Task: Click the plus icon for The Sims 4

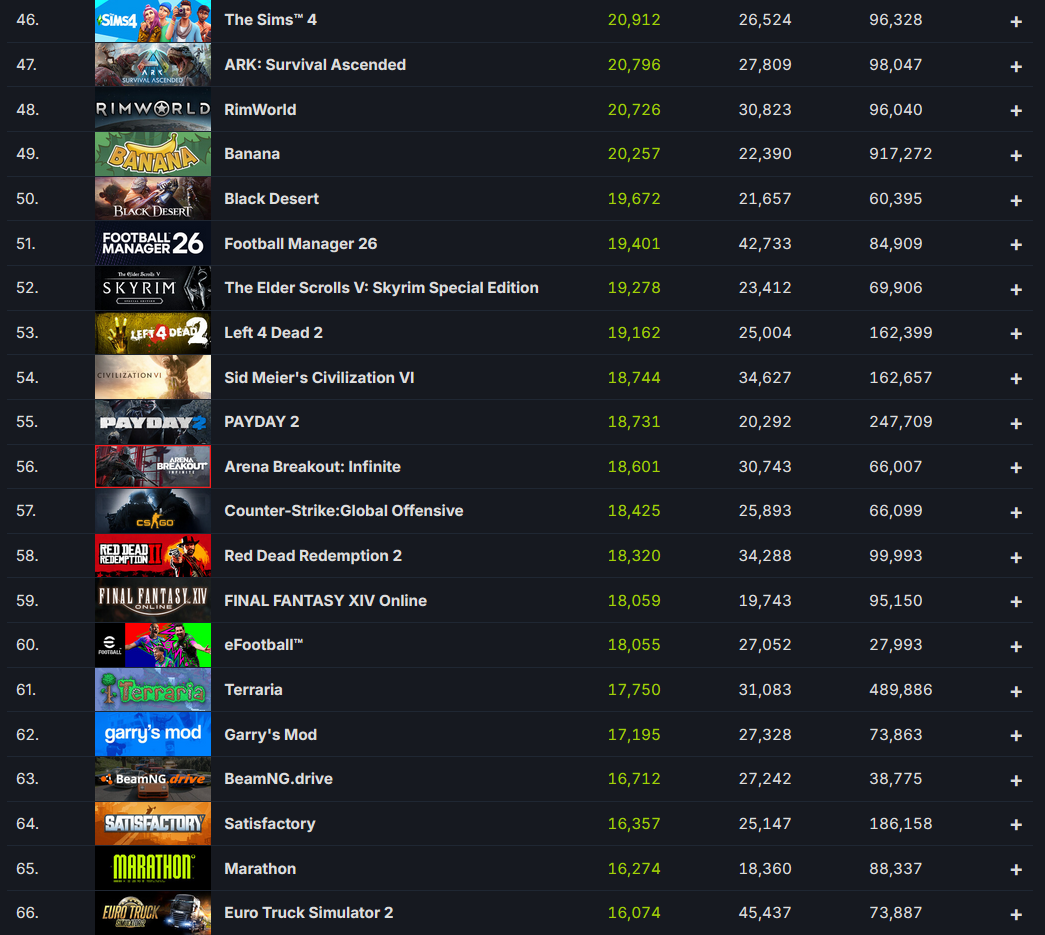Action: click(1016, 22)
